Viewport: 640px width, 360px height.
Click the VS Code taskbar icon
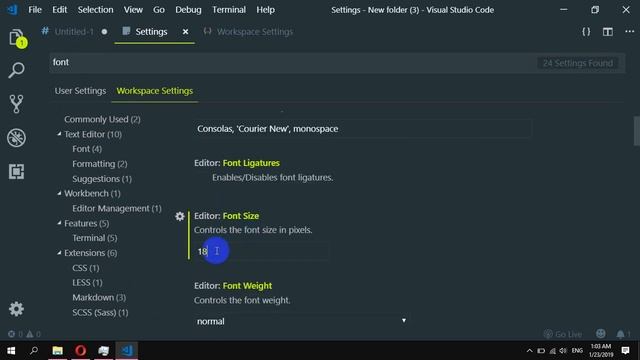127,350
